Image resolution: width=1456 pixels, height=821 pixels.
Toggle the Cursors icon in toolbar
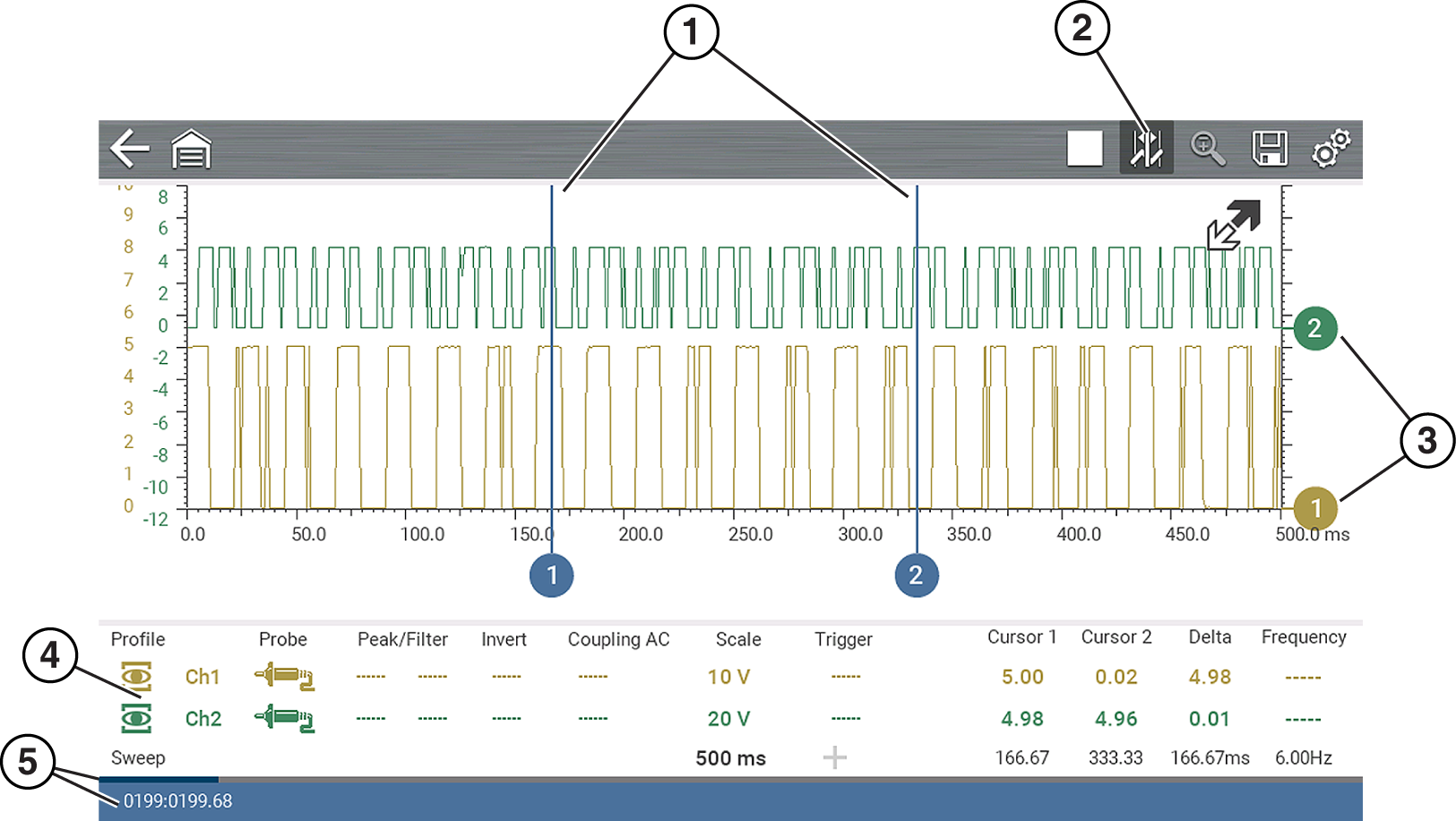click(x=1146, y=149)
